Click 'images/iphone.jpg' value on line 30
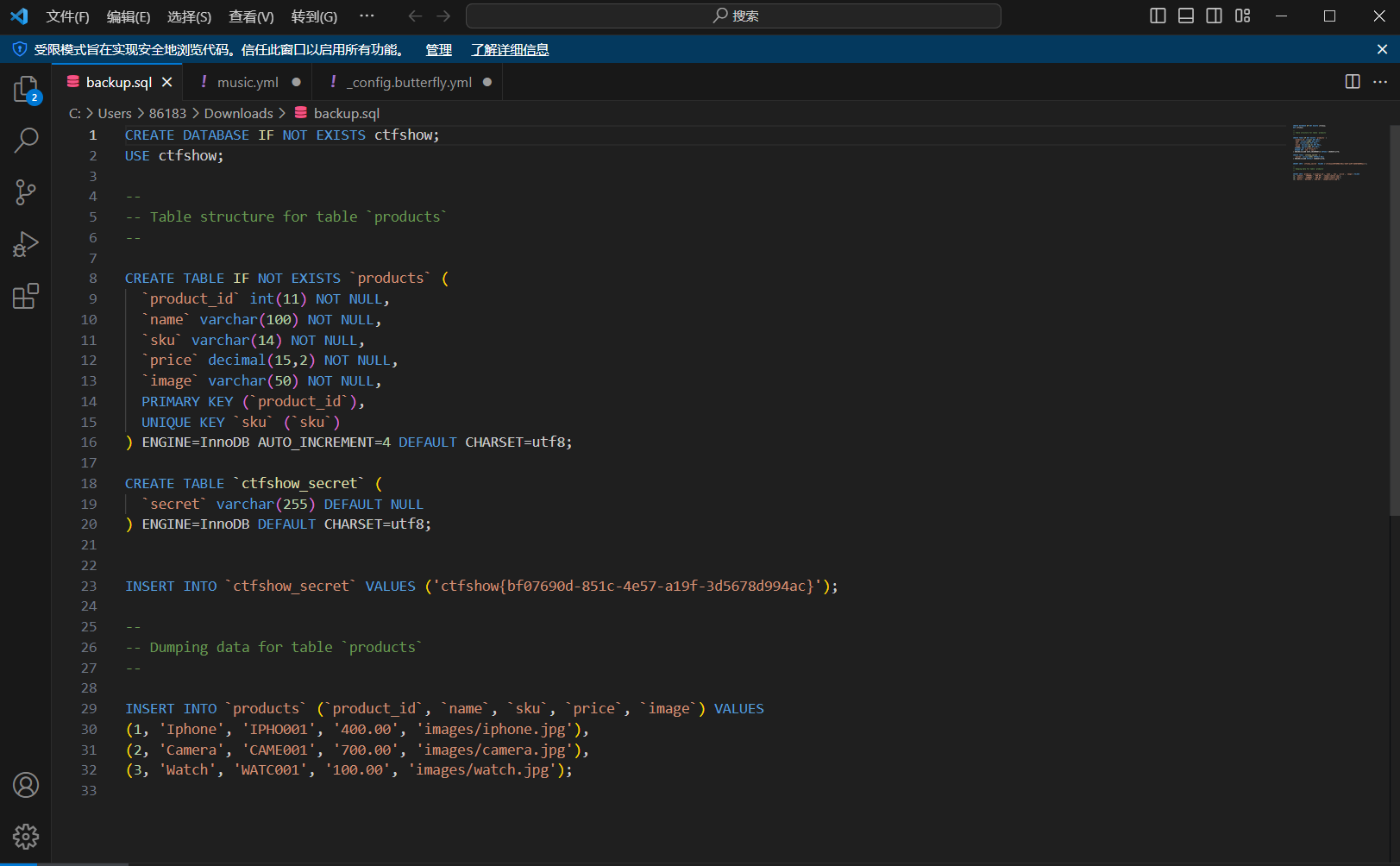The height and width of the screenshot is (866, 1400). 494,730
